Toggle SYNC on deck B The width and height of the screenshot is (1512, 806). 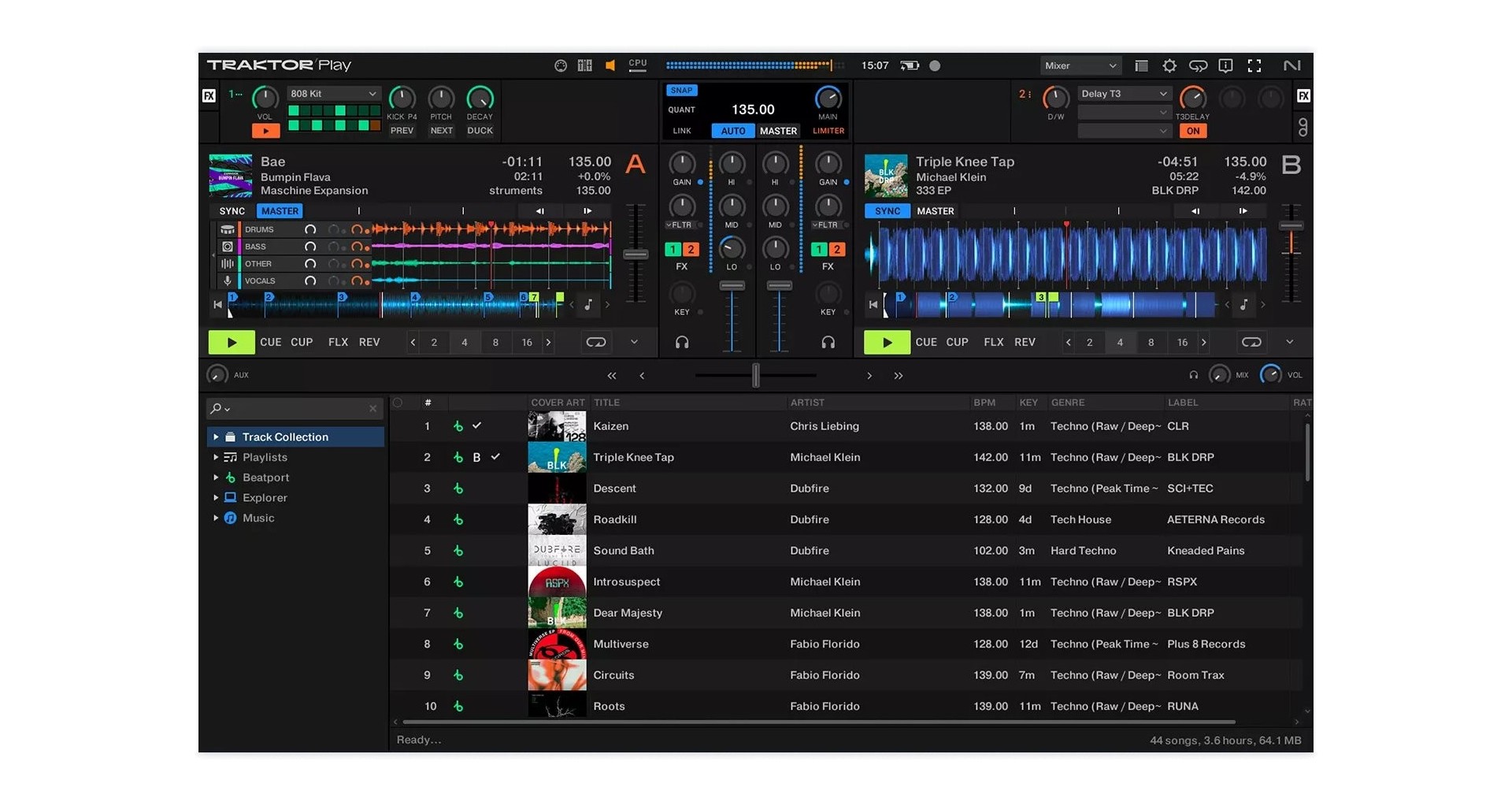coord(888,211)
